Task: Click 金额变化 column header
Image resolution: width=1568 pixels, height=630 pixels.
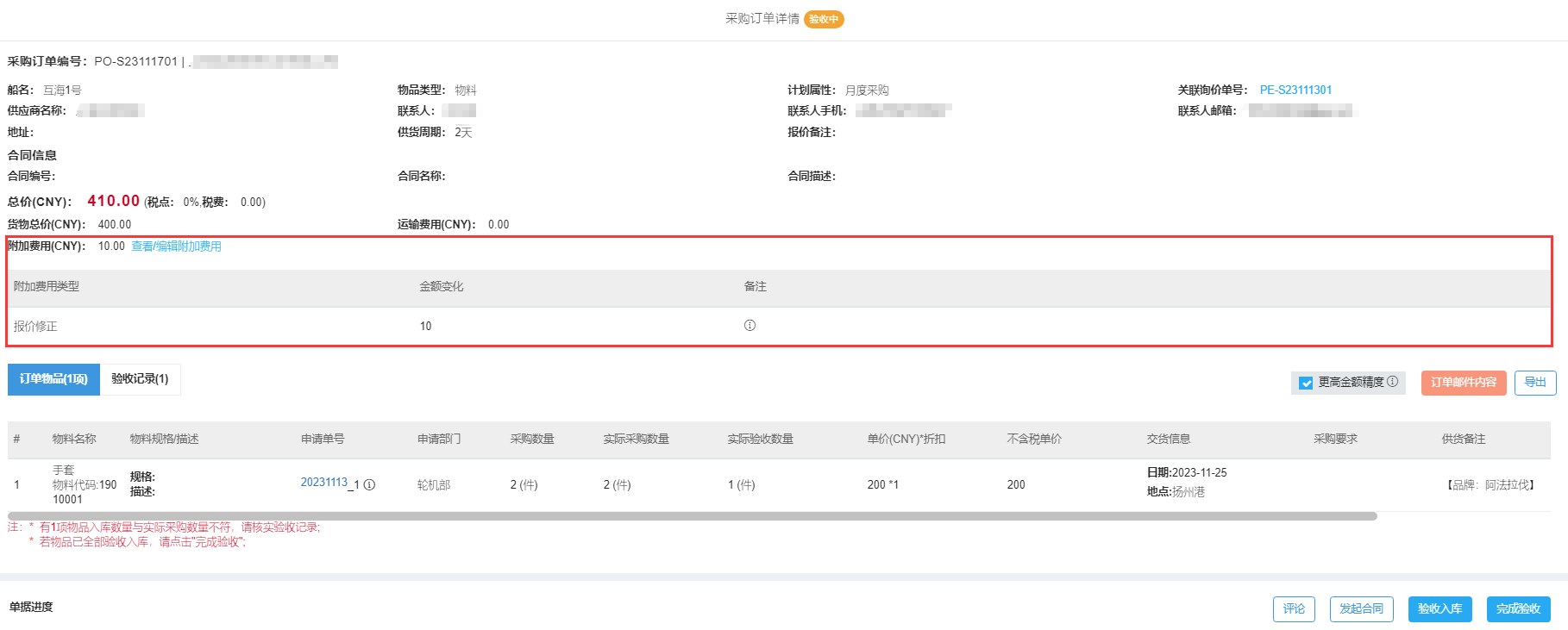Action: click(442, 286)
